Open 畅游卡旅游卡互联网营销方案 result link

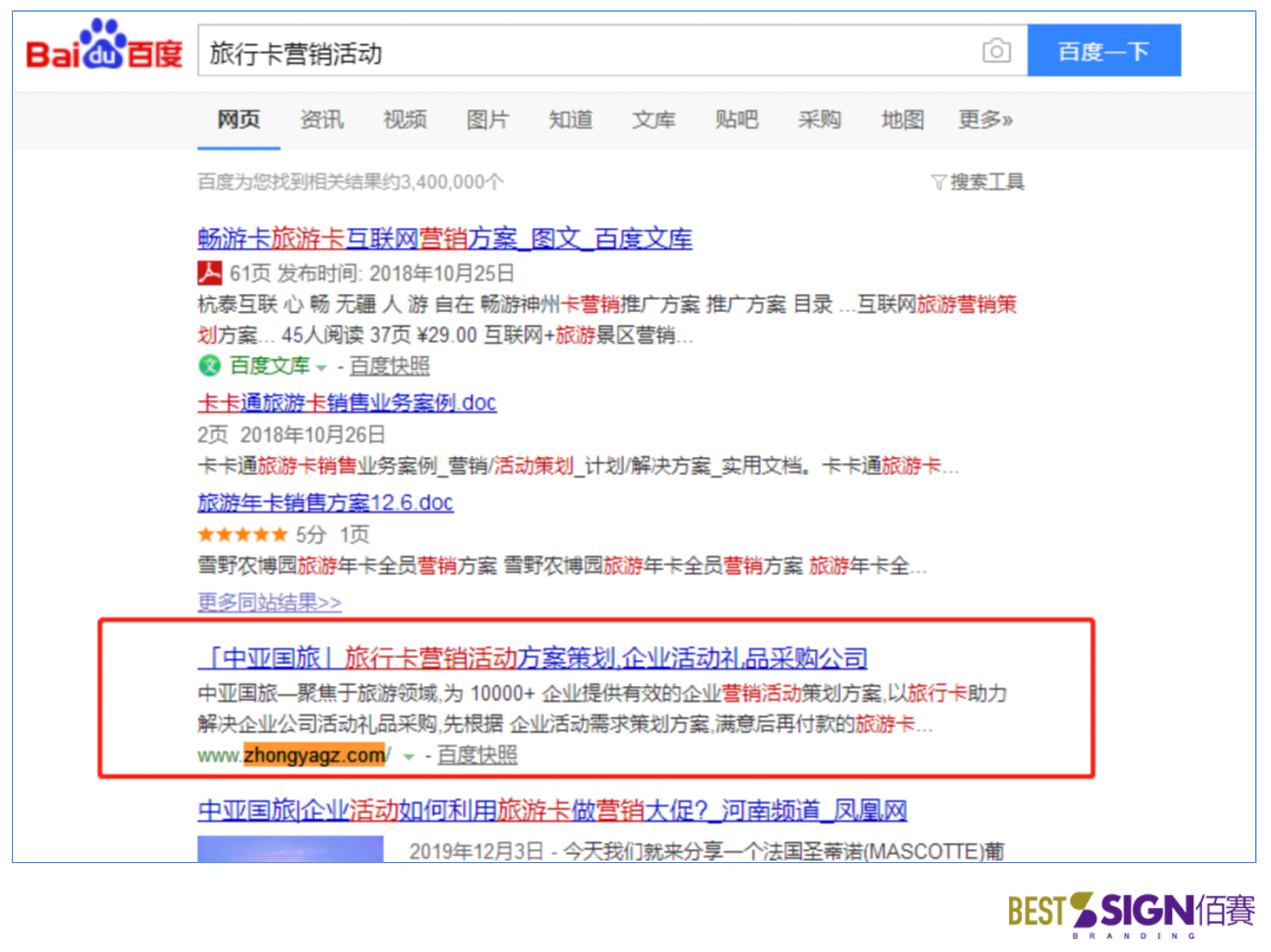(445, 239)
